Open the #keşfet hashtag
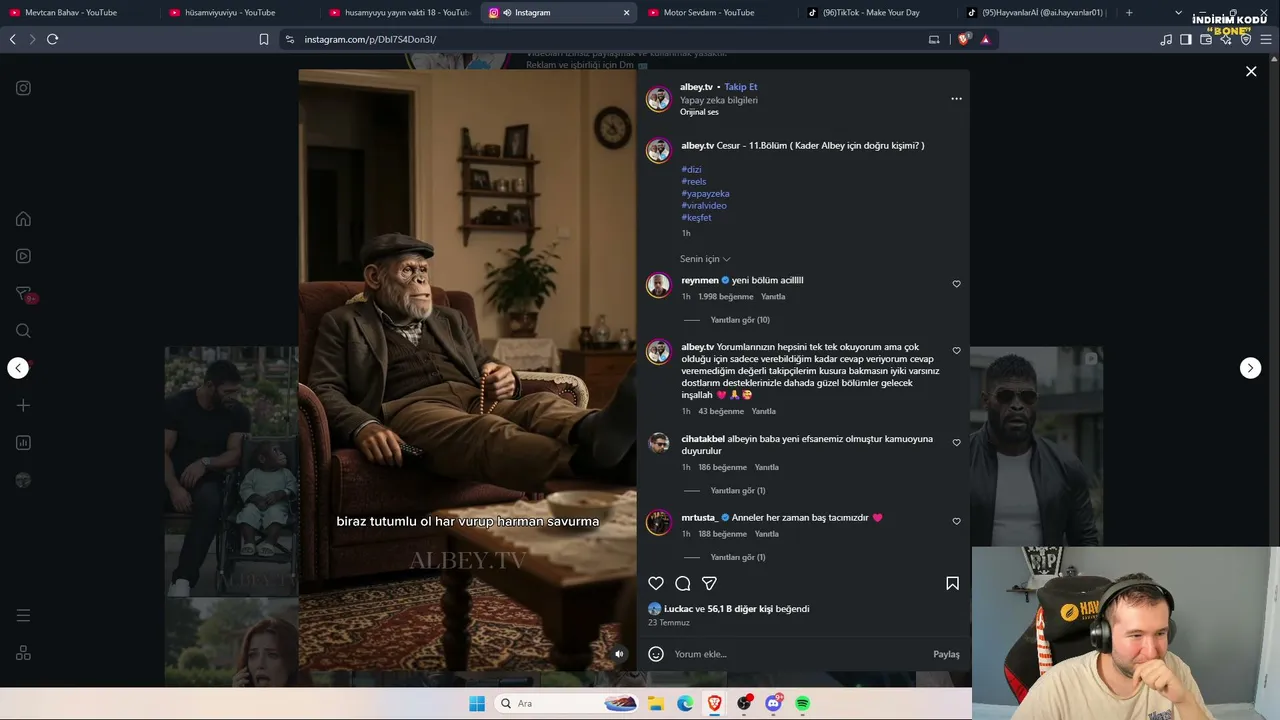The image size is (1280, 720). pyautogui.click(x=696, y=218)
